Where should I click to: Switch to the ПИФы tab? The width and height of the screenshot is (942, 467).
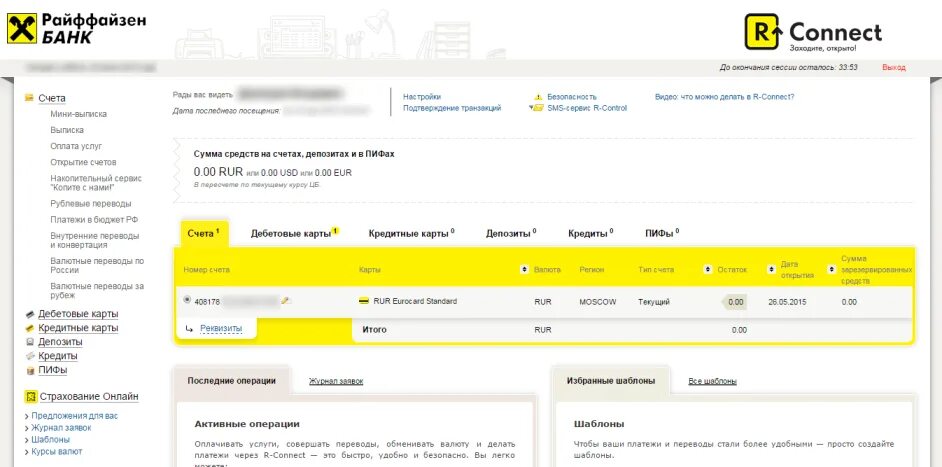(662, 233)
